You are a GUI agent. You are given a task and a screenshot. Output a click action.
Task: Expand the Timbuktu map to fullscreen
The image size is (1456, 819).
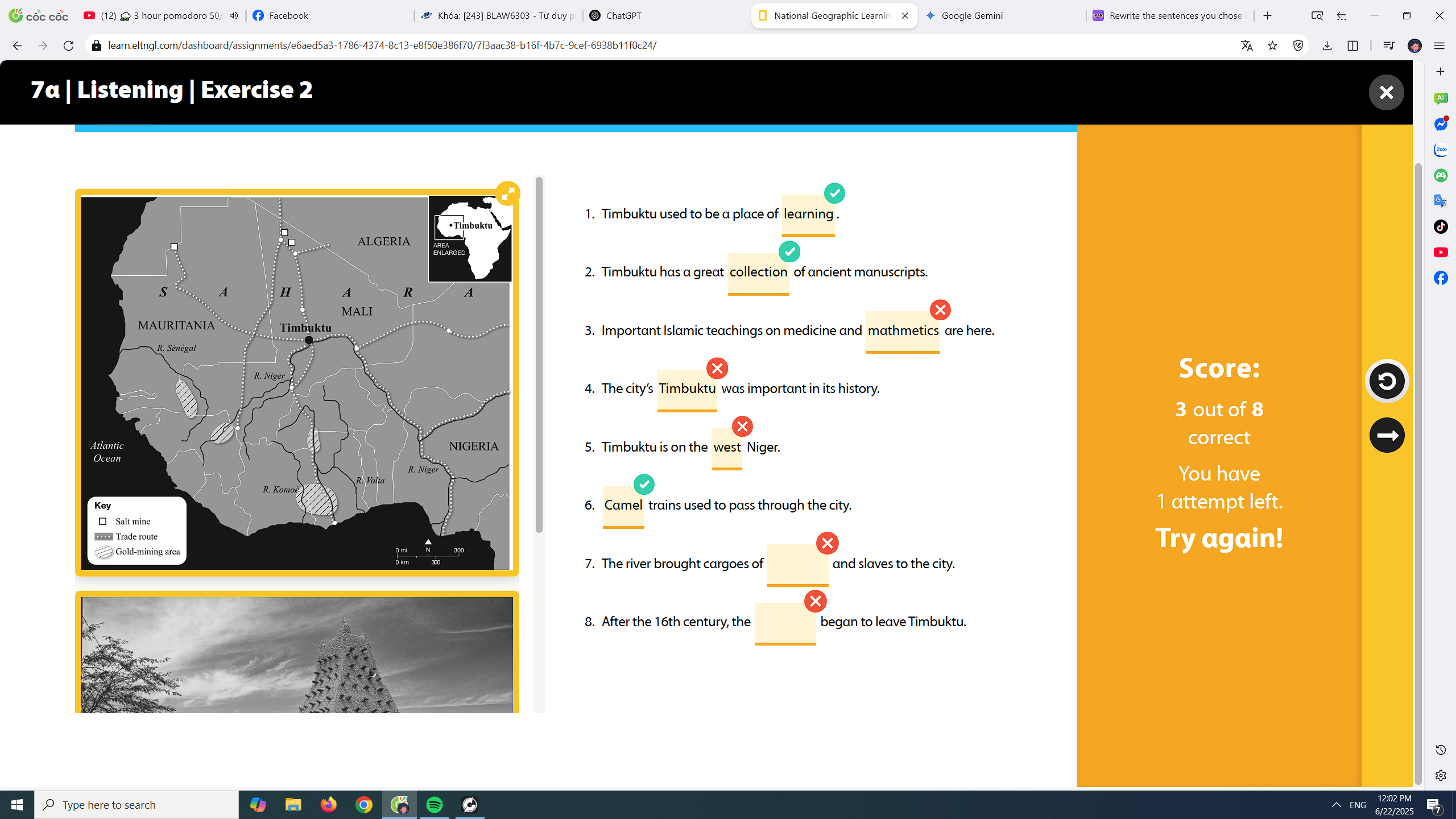(508, 193)
